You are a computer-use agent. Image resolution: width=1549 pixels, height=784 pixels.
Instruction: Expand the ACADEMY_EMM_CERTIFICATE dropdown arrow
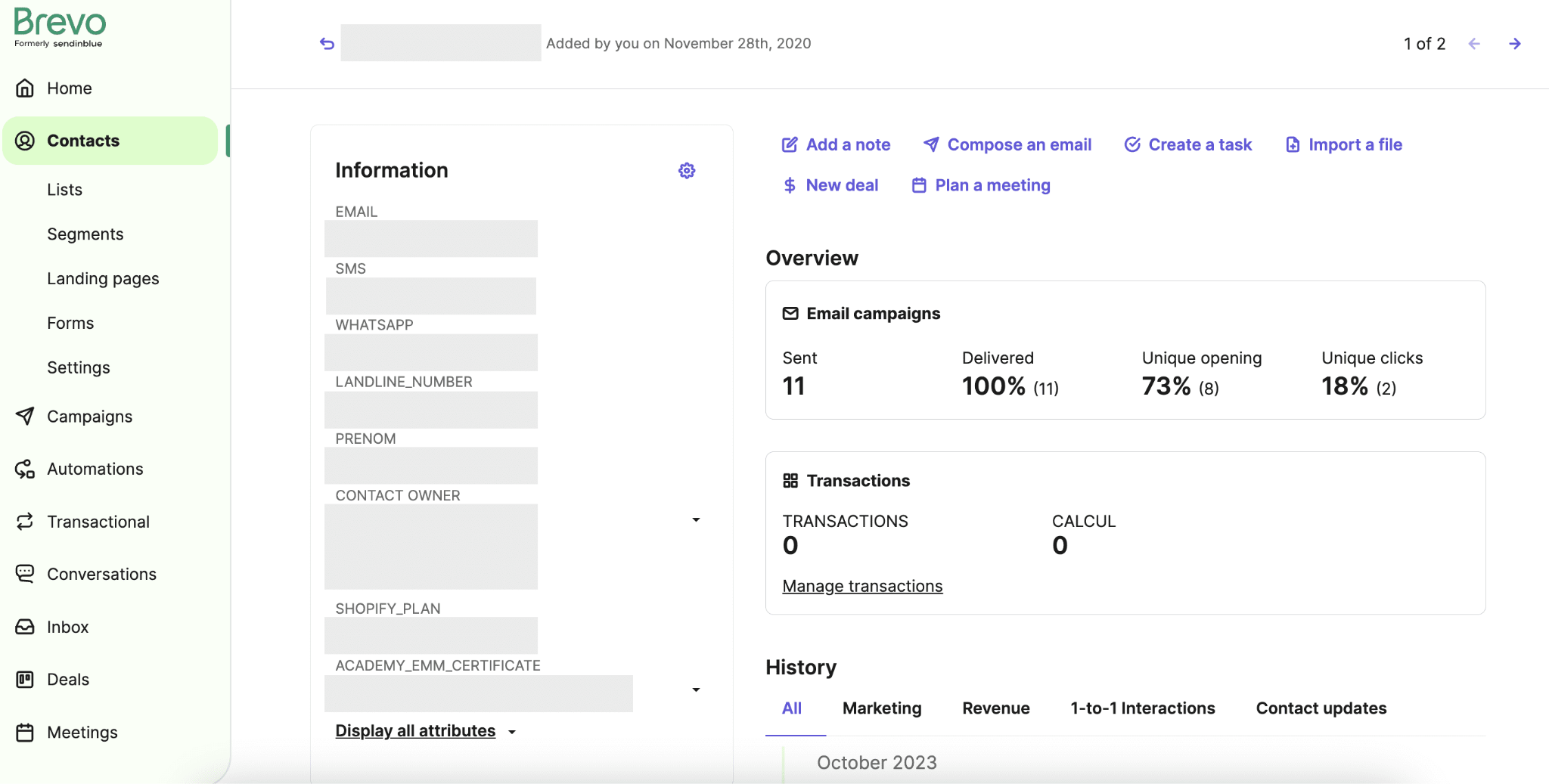click(696, 690)
